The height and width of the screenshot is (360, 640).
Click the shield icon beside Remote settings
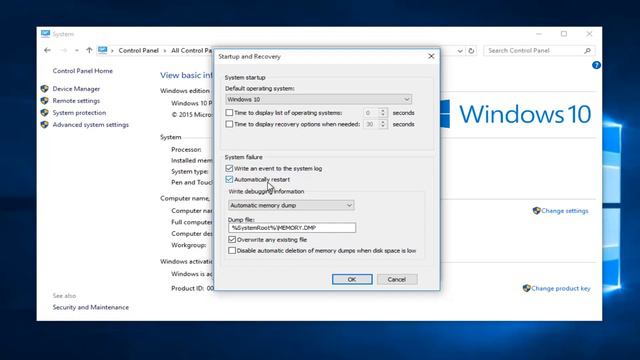click(x=44, y=100)
